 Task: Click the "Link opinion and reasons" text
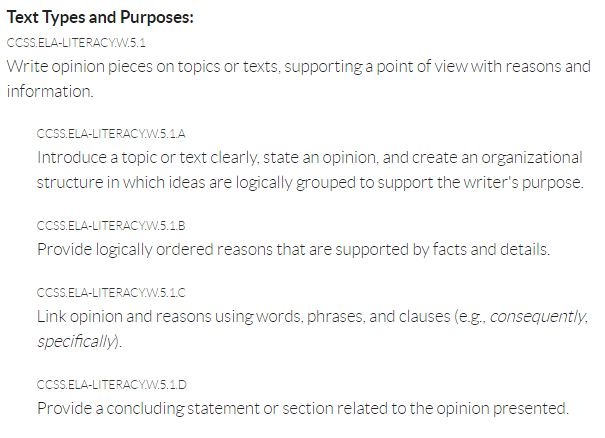pos(116,317)
